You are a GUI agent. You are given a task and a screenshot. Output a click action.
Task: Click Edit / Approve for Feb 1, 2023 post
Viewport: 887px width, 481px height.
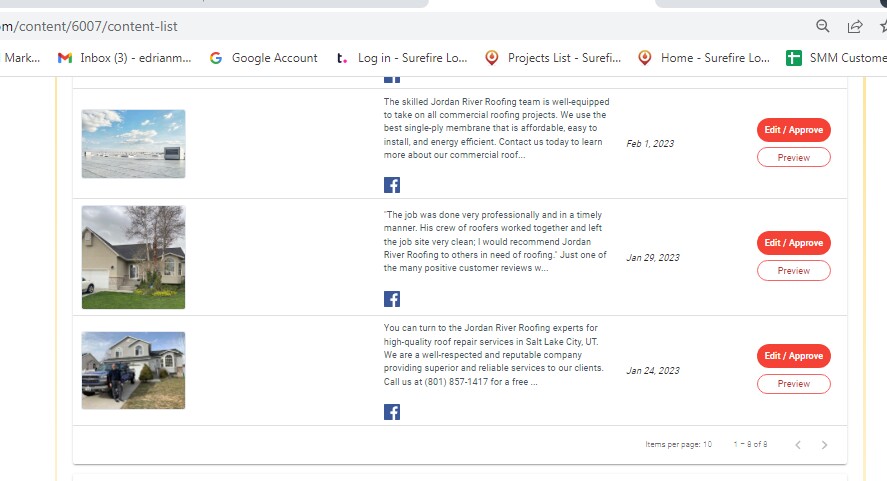pyautogui.click(x=794, y=130)
